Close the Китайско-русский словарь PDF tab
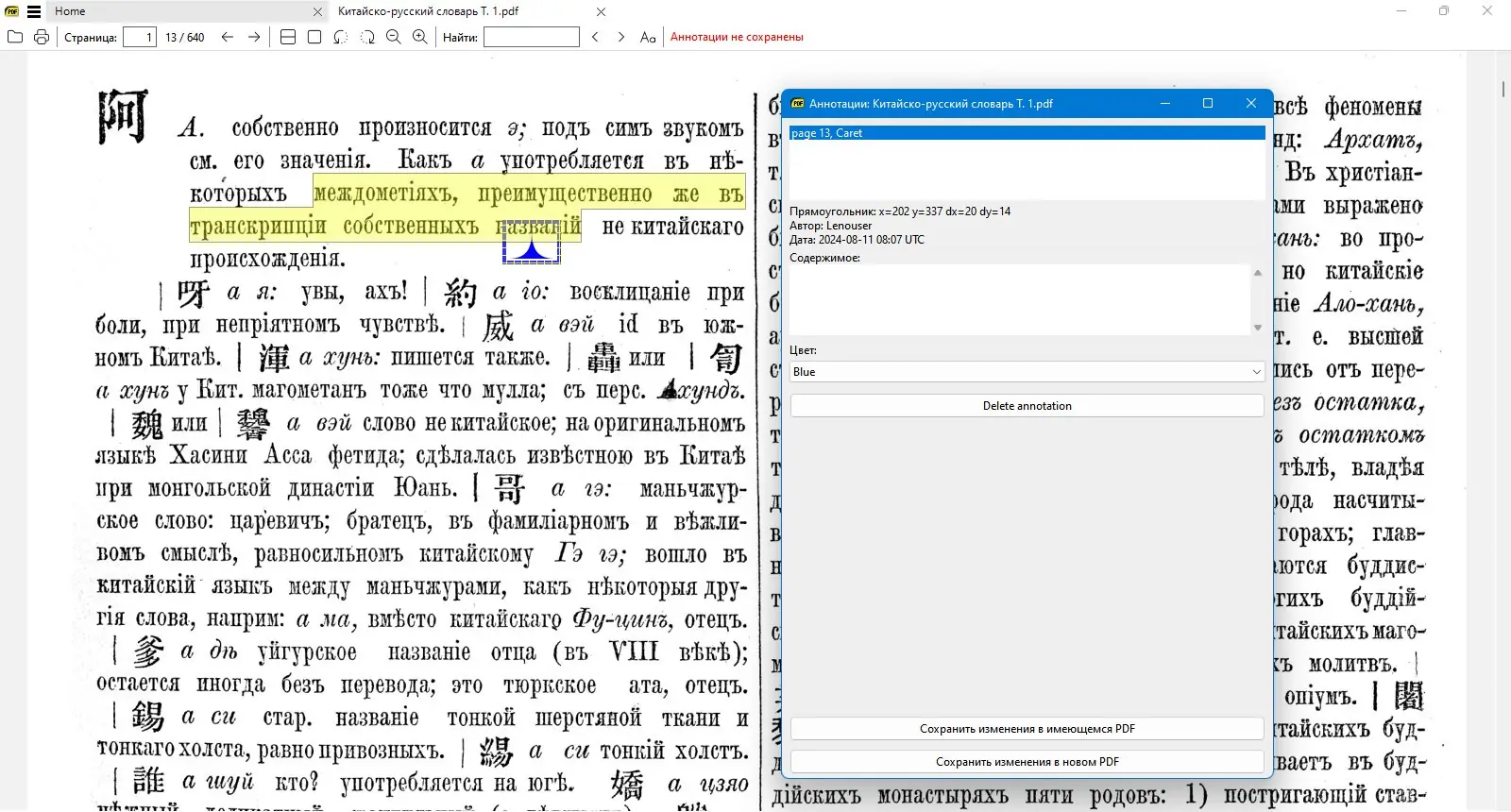 [x=601, y=12]
